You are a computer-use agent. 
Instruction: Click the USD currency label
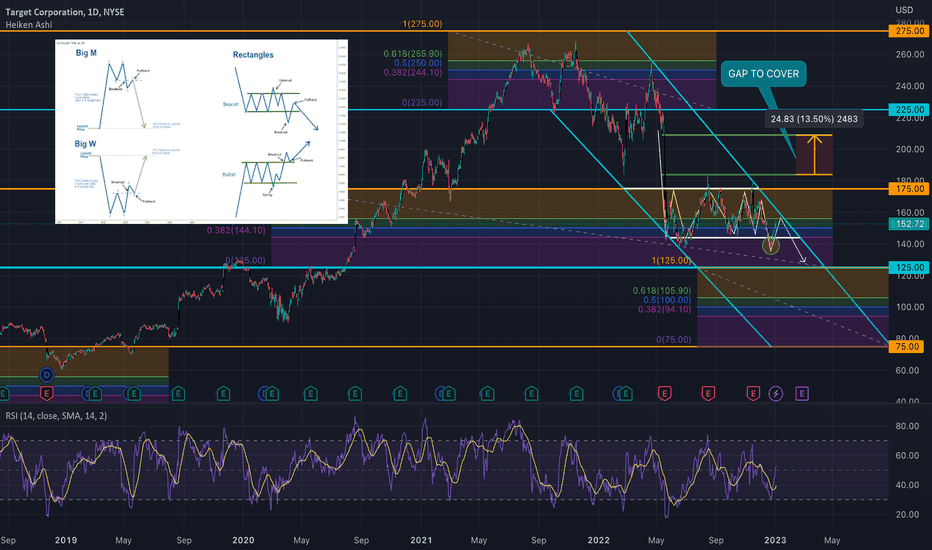[x=904, y=10]
